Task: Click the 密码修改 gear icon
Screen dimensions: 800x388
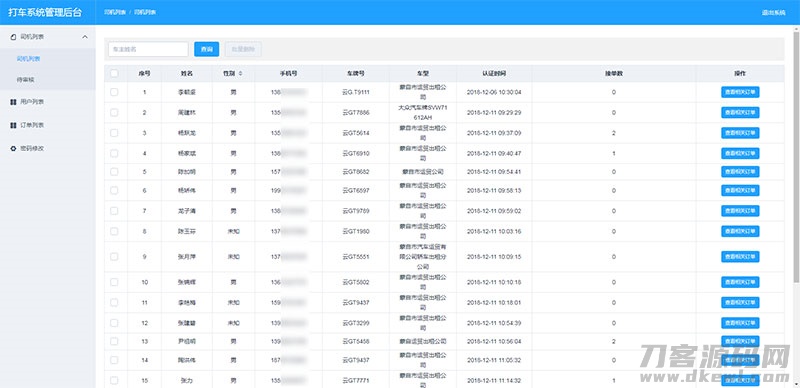Action: click(13, 149)
